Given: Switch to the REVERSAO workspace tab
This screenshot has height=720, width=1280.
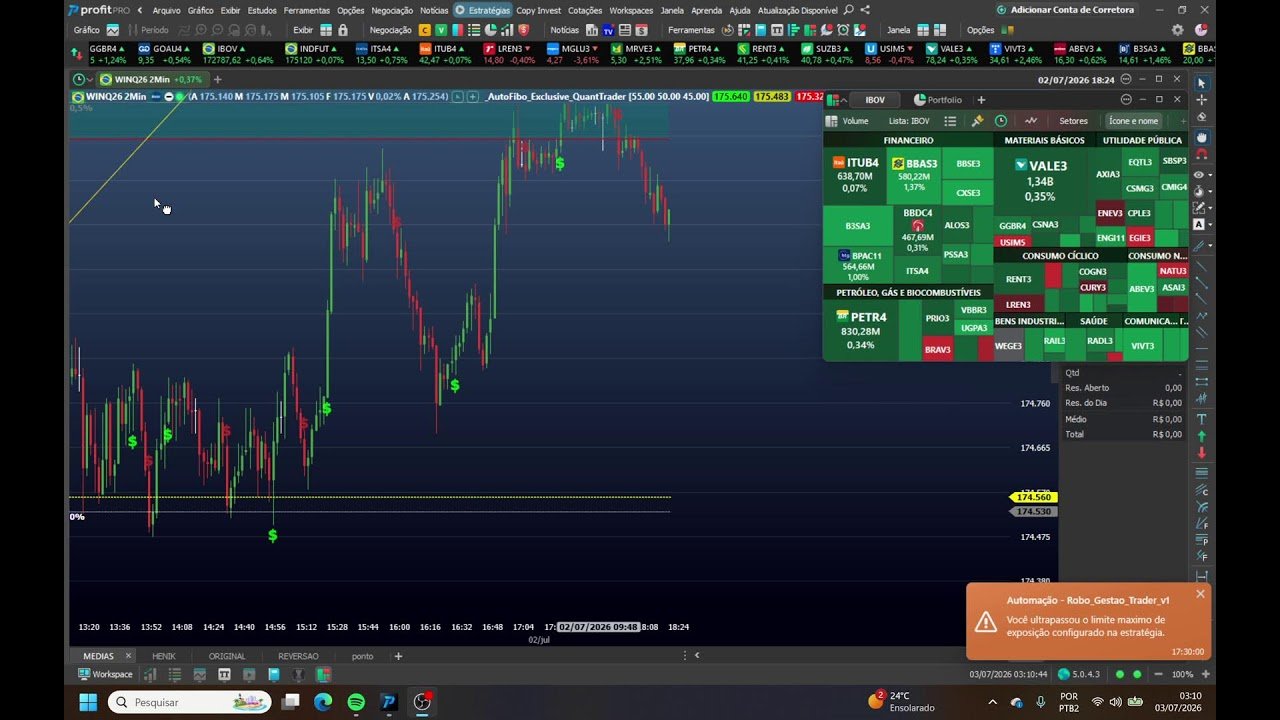Looking at the screenshot, I should pyautogui.click(x=298, y=656).
